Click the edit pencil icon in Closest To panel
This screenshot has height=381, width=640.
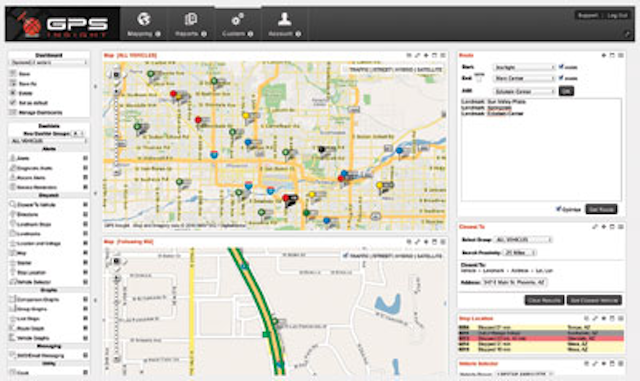595,227
